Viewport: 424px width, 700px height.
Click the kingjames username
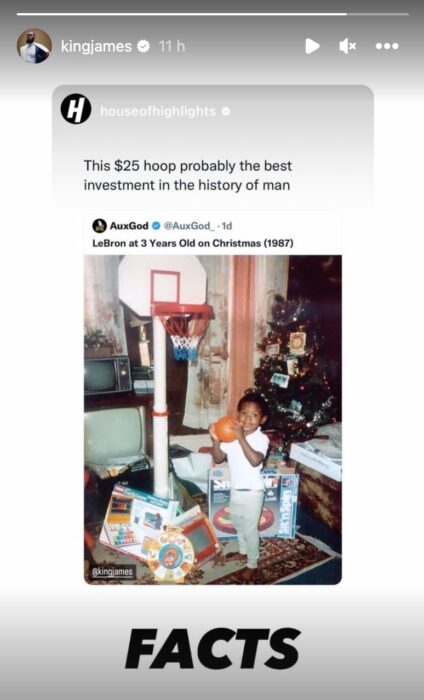pos(96,46)
